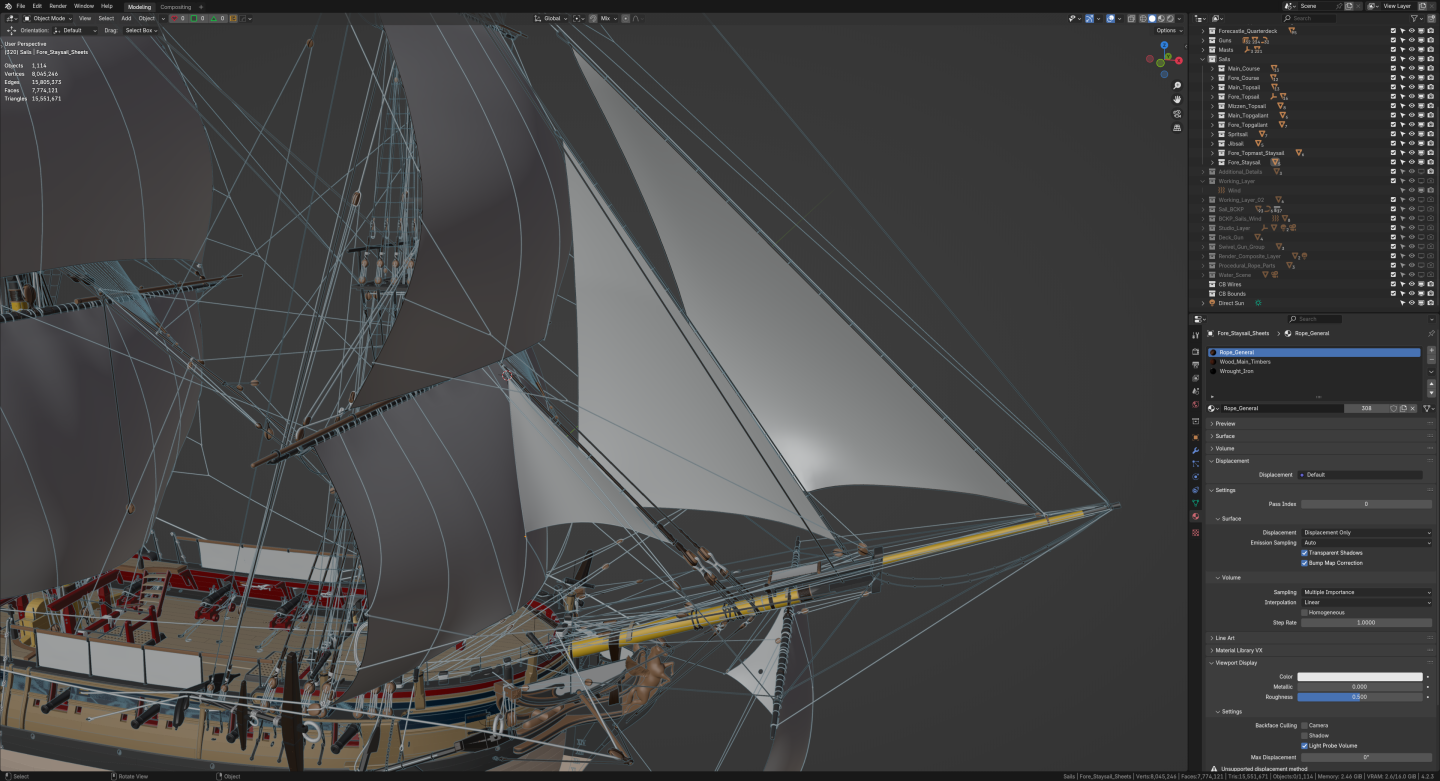
Task: Open the Multiple Importance sampling dropdown
Action: (x=1367, y=592)
